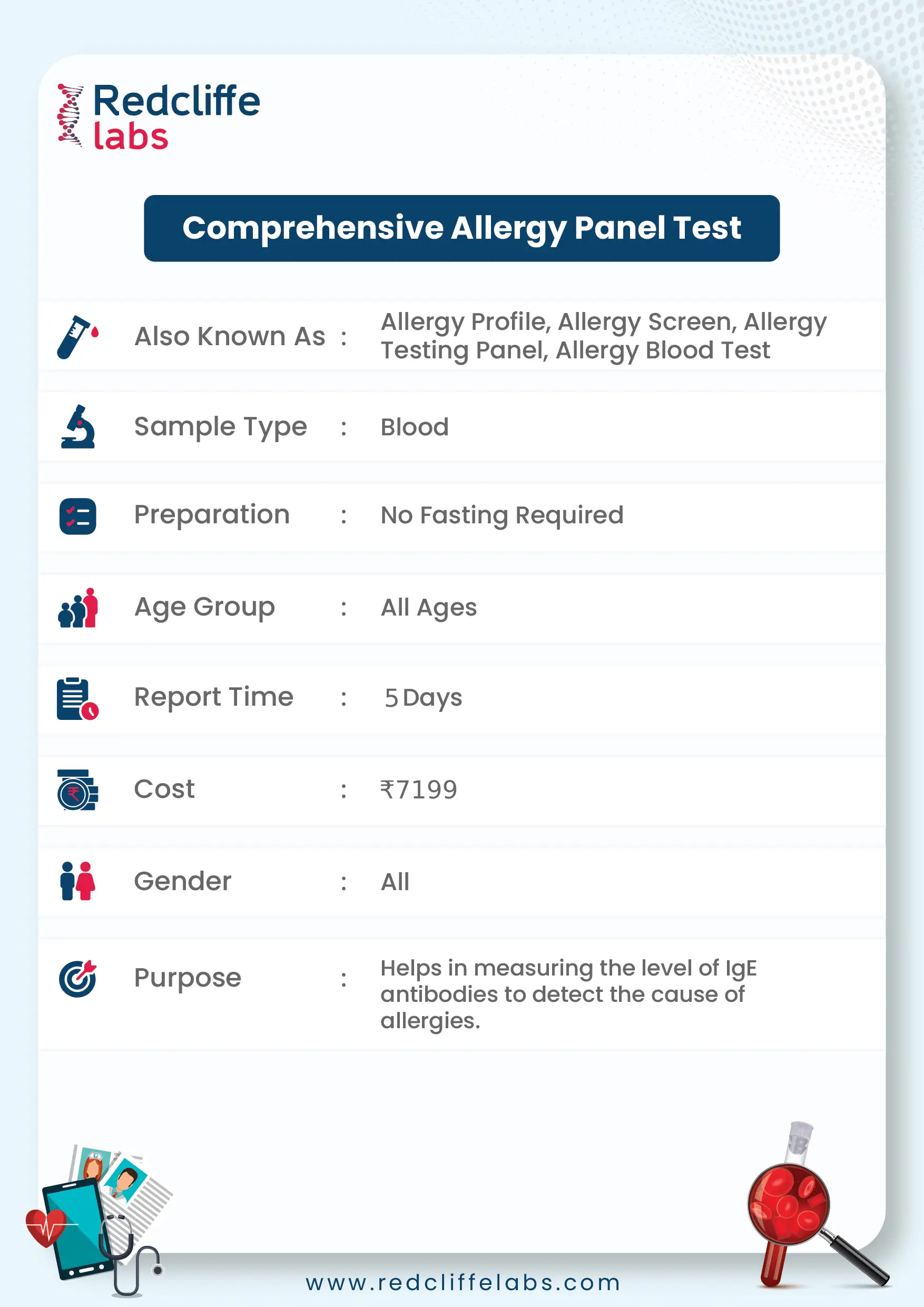Click the family Age Group icon
The height and width of the screenshot is (1307, 924).
tap(78, 608)
